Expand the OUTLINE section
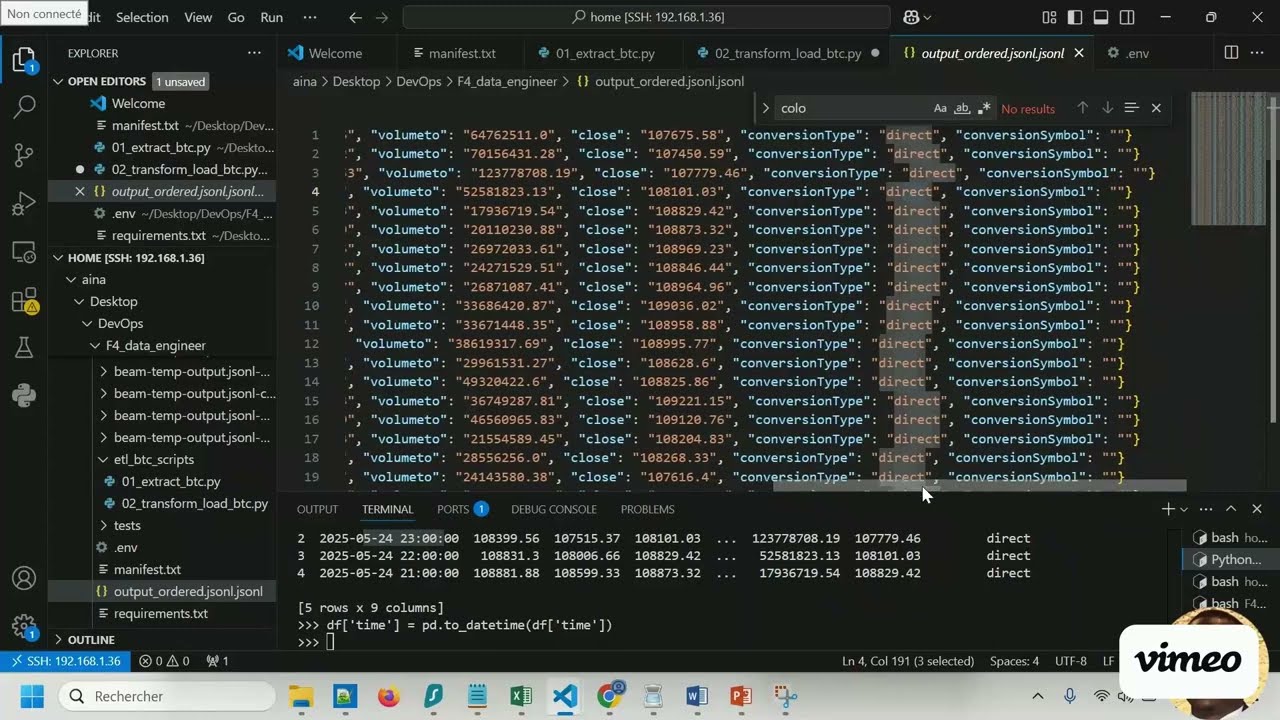The height and width of the screenshot is (720, 1280). [x=58, y=639]
